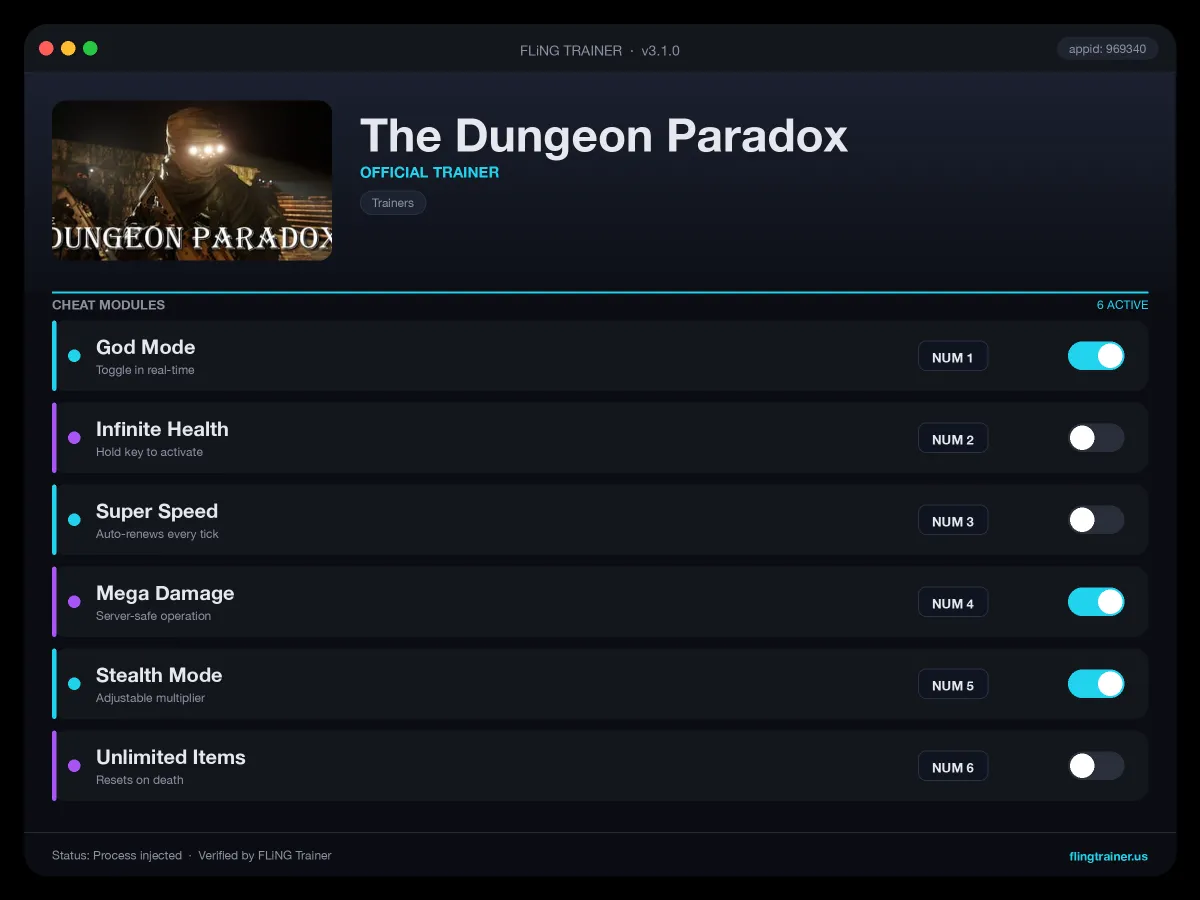Click the appid: 969340 badge
This screenshot has width=1200, height=900.
tap(1107, 49)
